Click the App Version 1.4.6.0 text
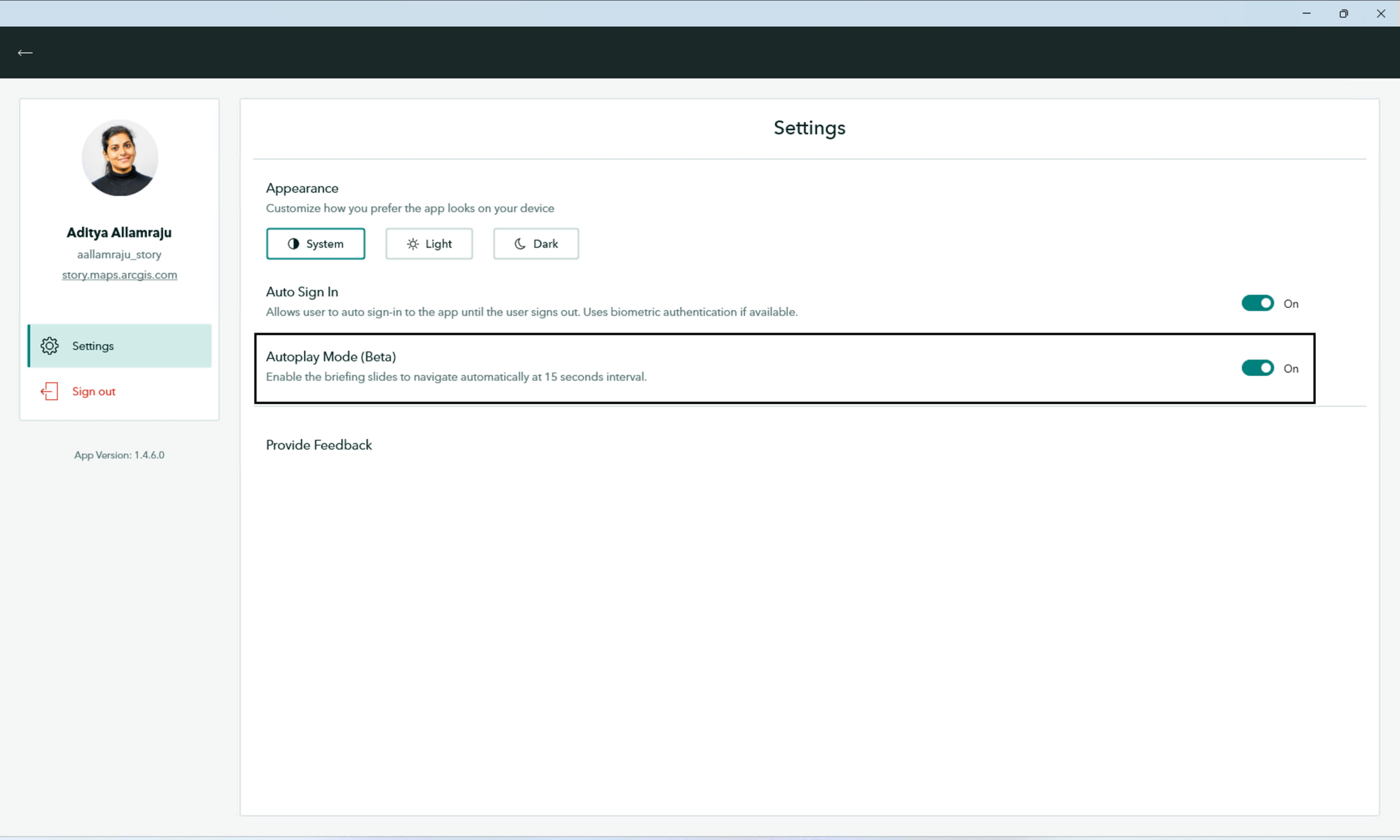Viewport: 1400px width, 840px height. pyautogui.click(x=119, y=455)
